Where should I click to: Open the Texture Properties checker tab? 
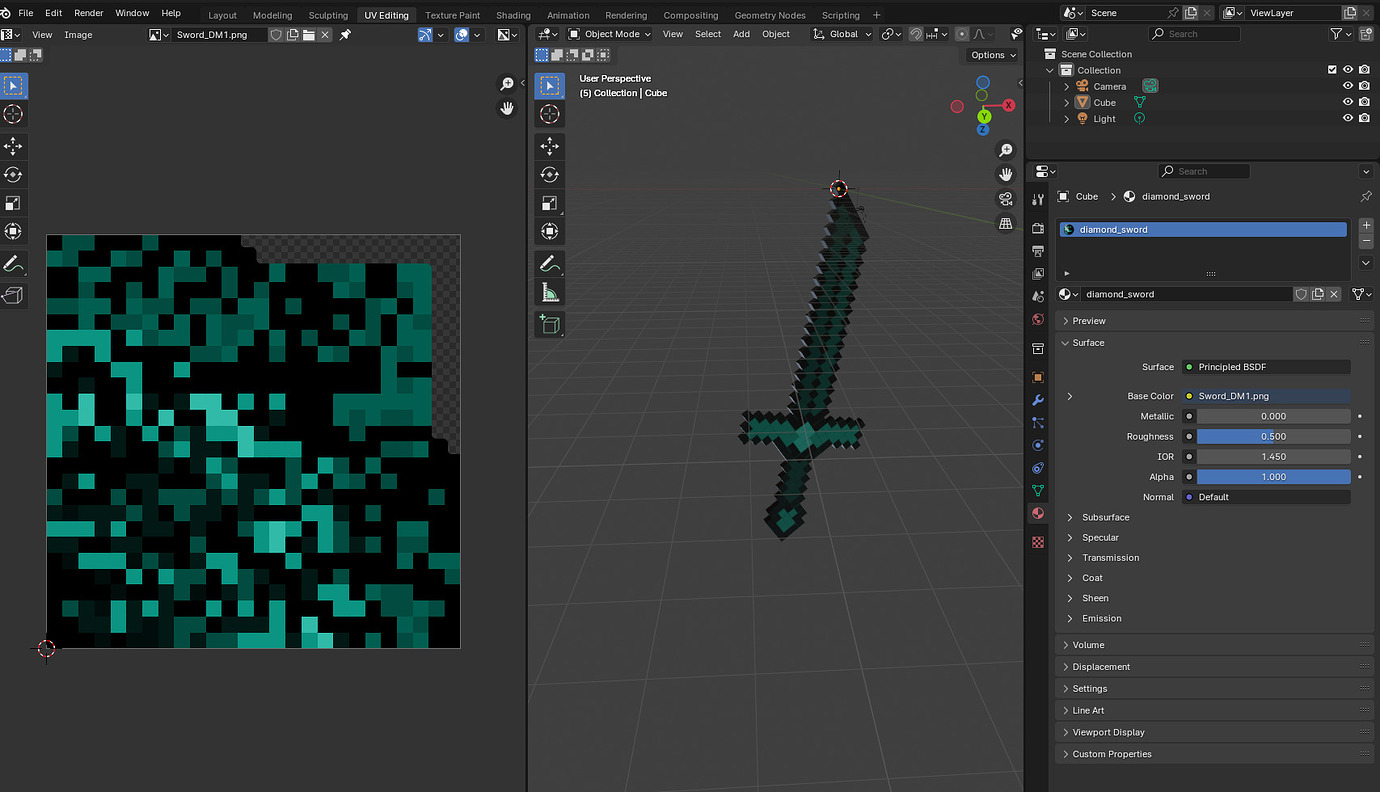point(1037,541)
